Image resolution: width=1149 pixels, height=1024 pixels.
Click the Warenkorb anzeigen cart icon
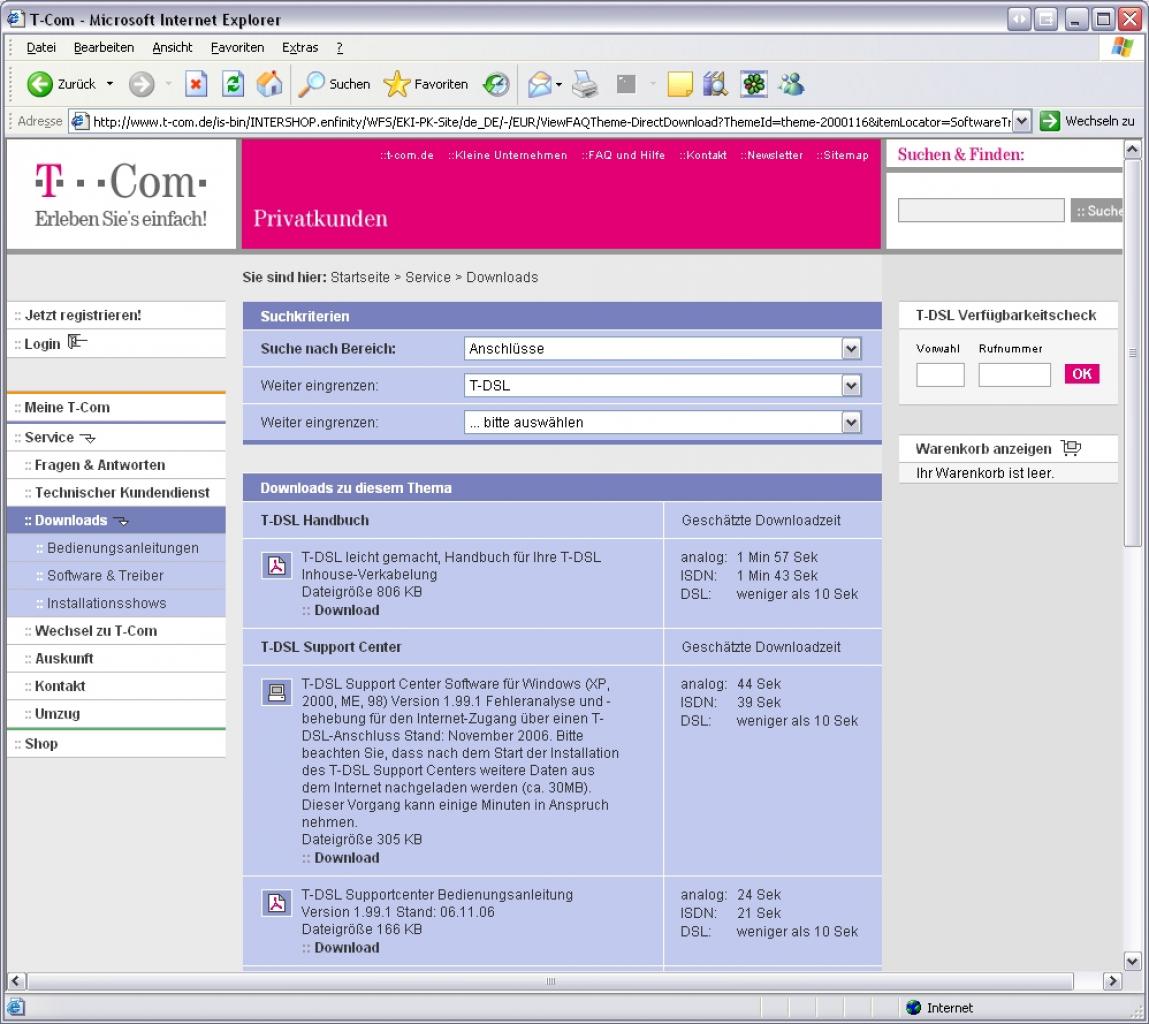(x=1071, y=448)
